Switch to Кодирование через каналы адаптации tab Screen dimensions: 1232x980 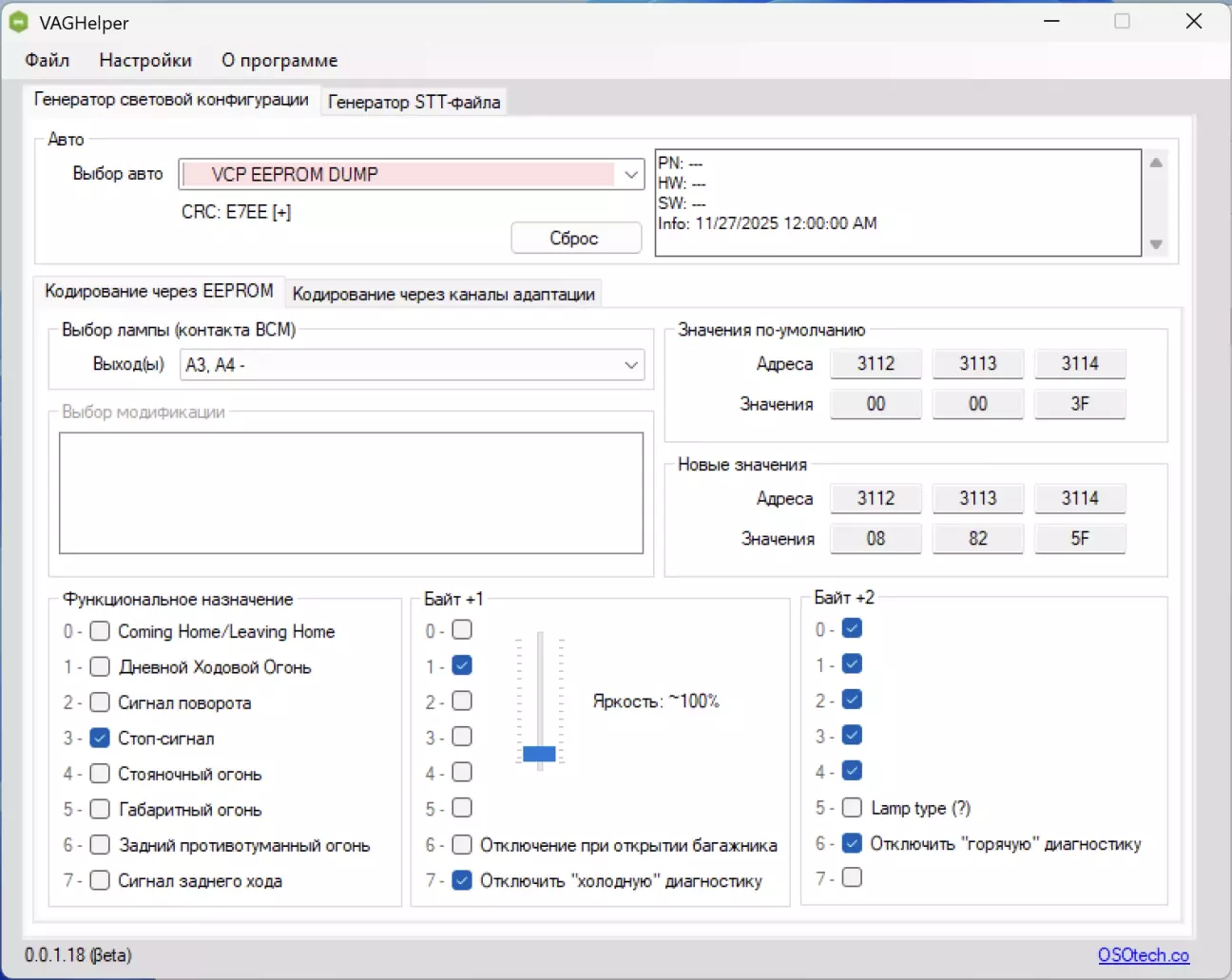(x=443, y=294)
